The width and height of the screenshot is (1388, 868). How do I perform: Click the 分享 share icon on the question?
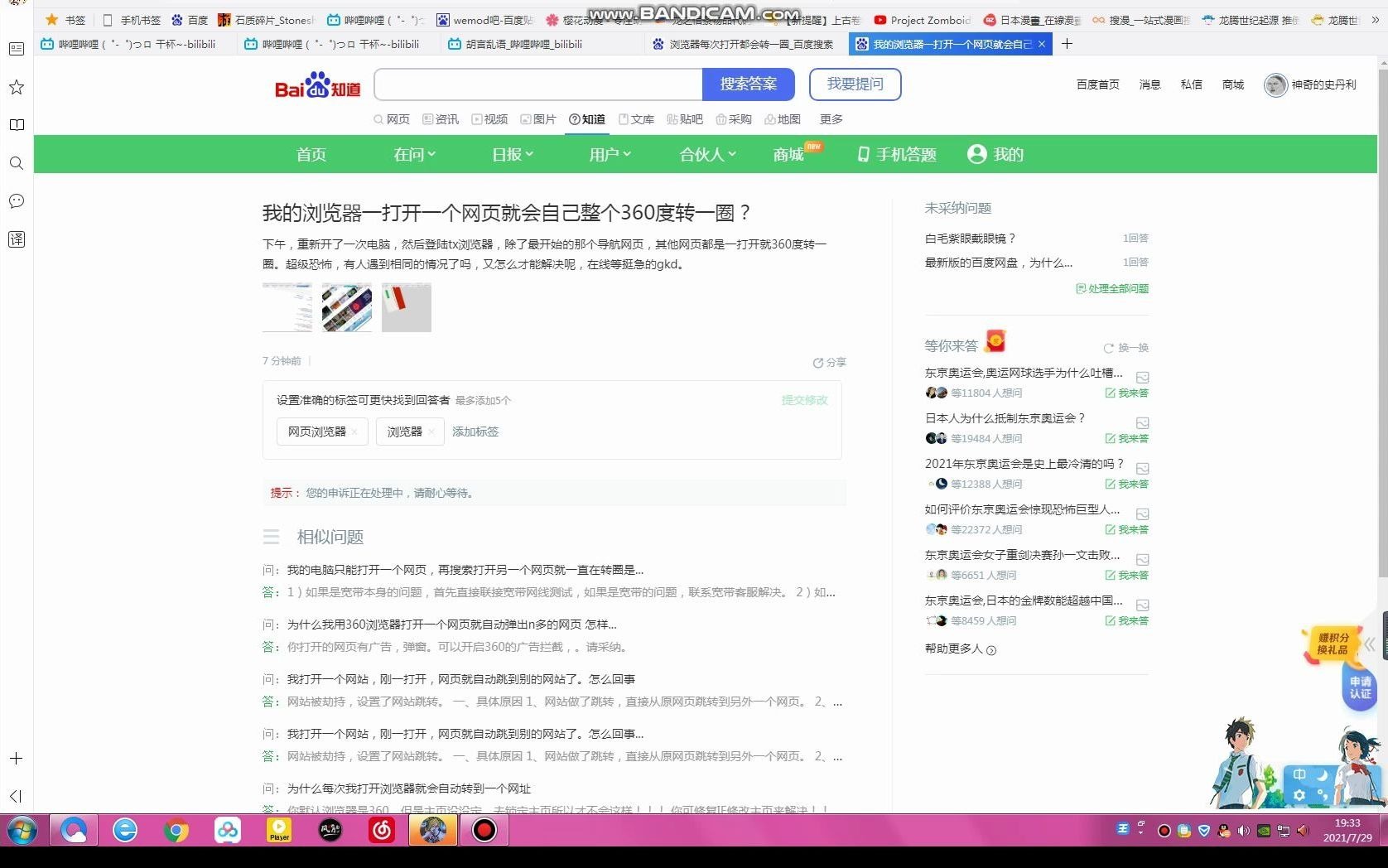coord(818,362)
